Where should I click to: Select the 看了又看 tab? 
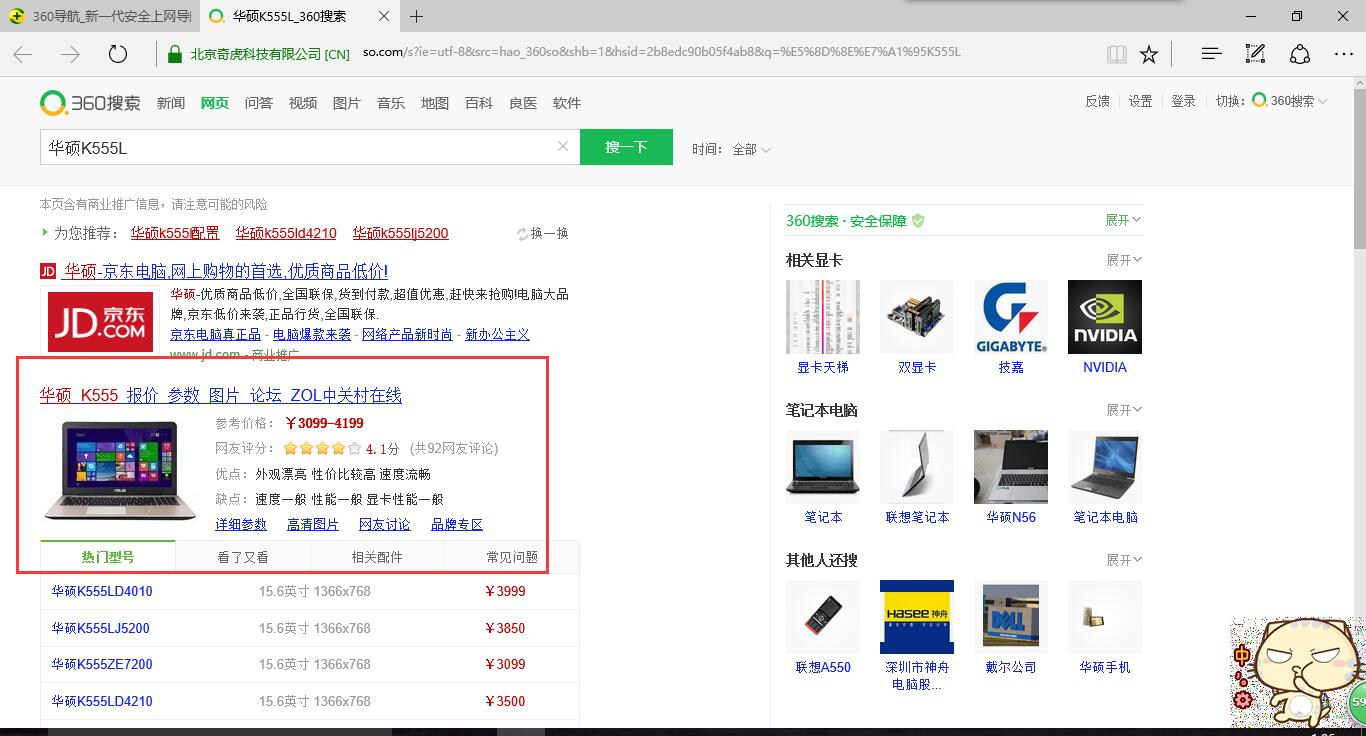[x=243, y=557]
